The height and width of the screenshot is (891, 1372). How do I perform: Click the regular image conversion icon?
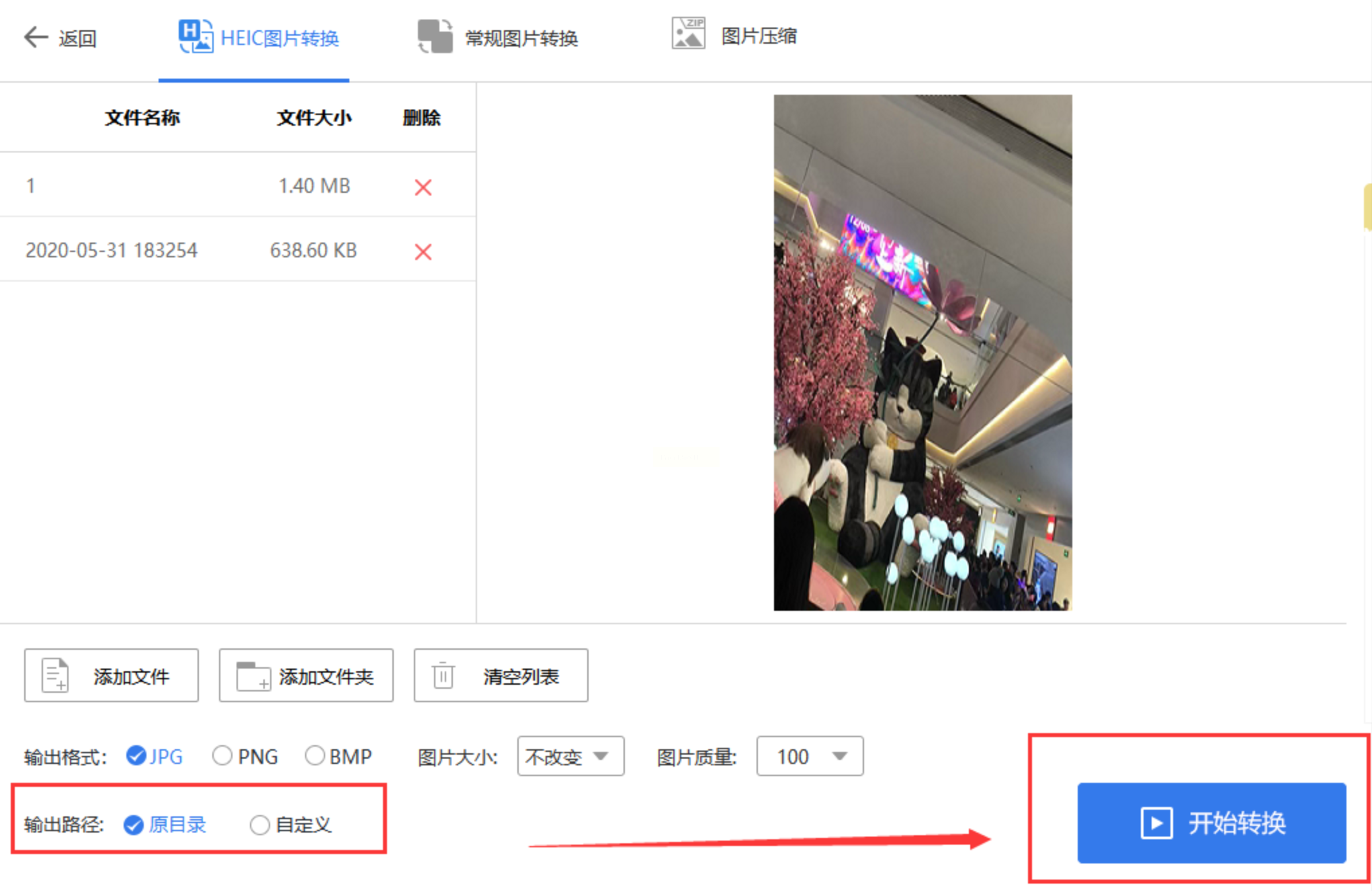[x=435, y=36]
